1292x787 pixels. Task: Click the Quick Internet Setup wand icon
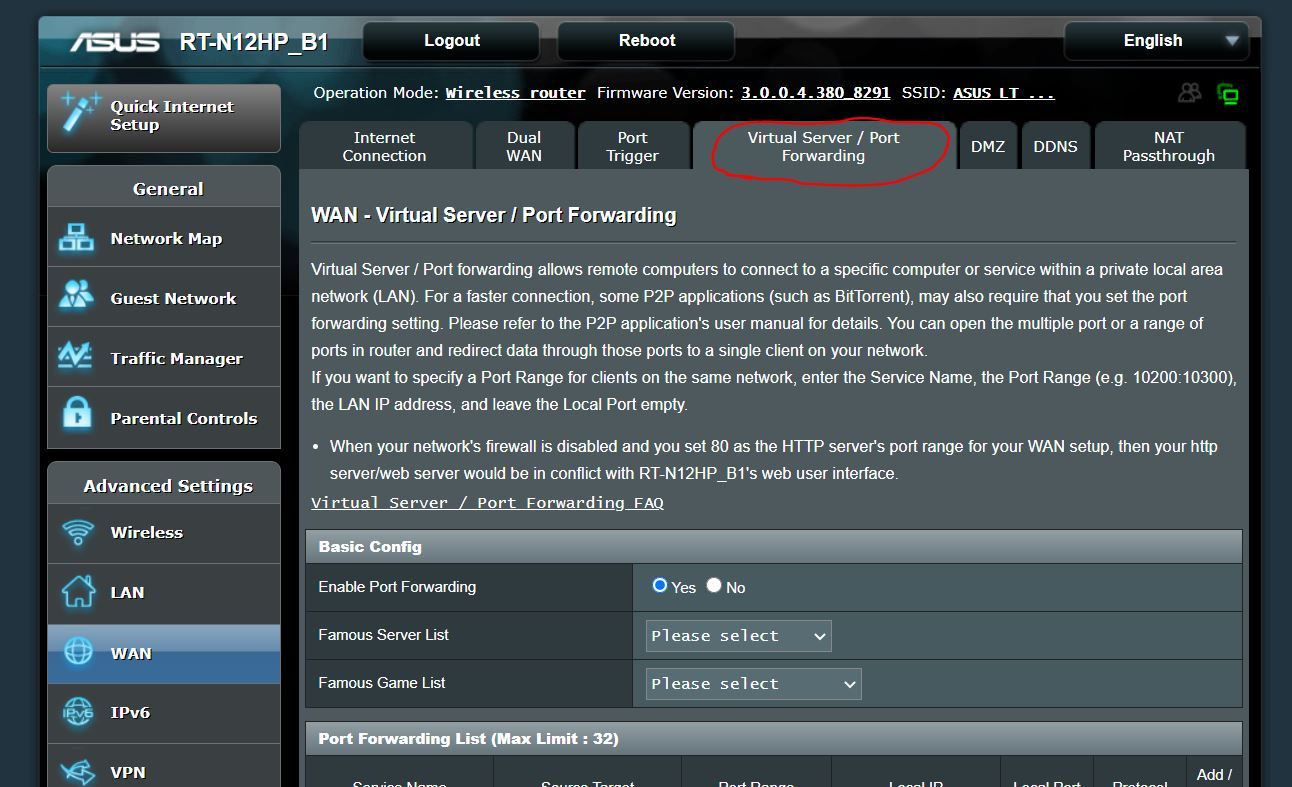[79, 113]
